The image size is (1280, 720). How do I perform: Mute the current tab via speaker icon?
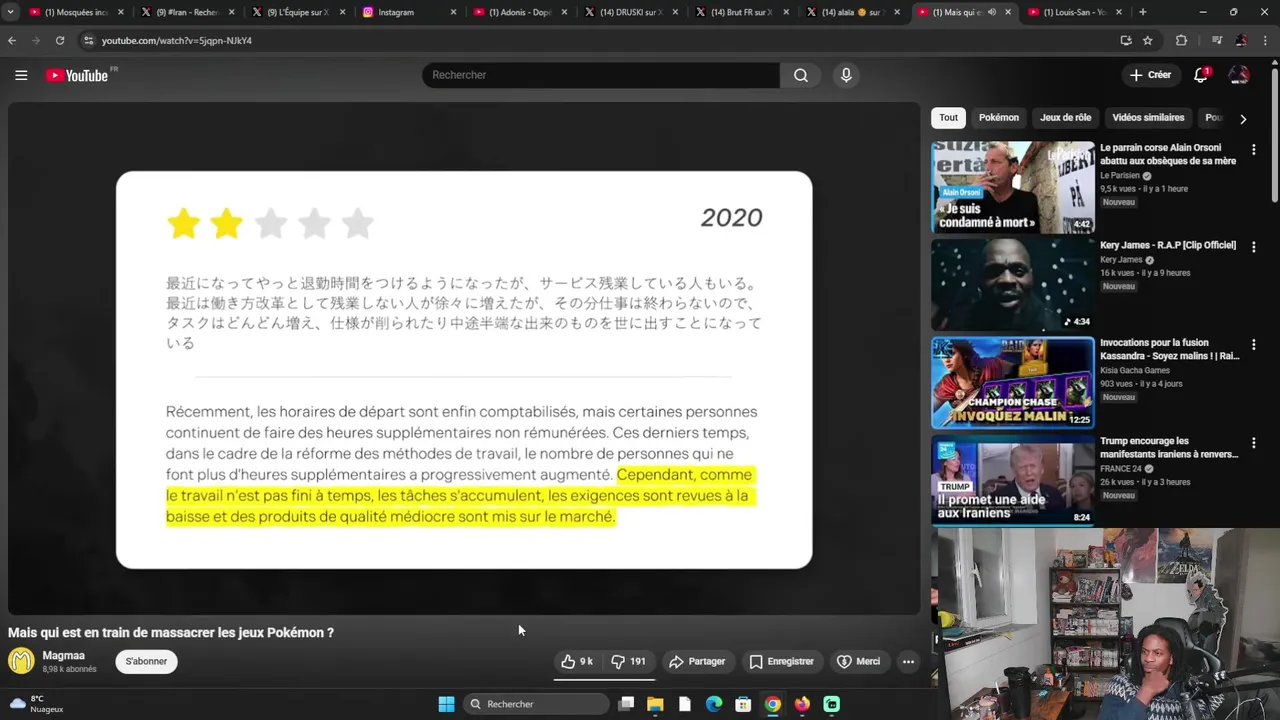(x=992, y=12)
